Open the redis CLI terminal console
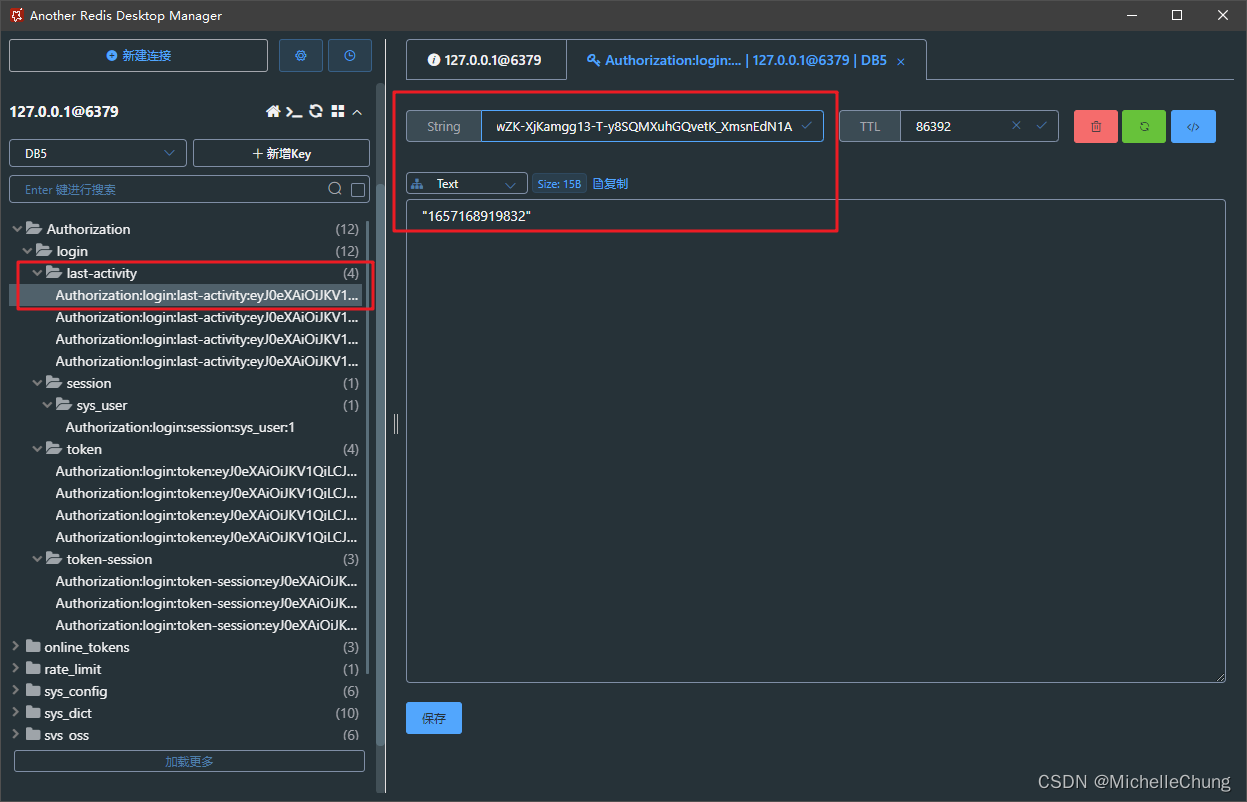This screenshot has width=1247, height=802. (x=293, y=111)
